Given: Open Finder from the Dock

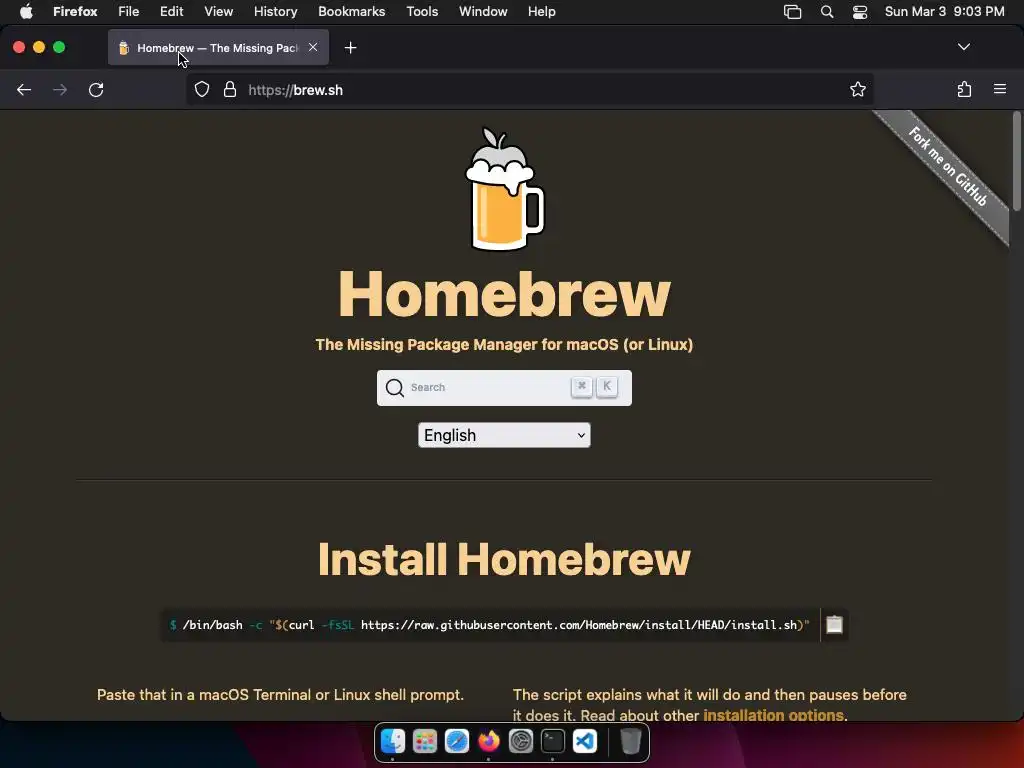Looking at the screenshot, I should coord(392,741).
